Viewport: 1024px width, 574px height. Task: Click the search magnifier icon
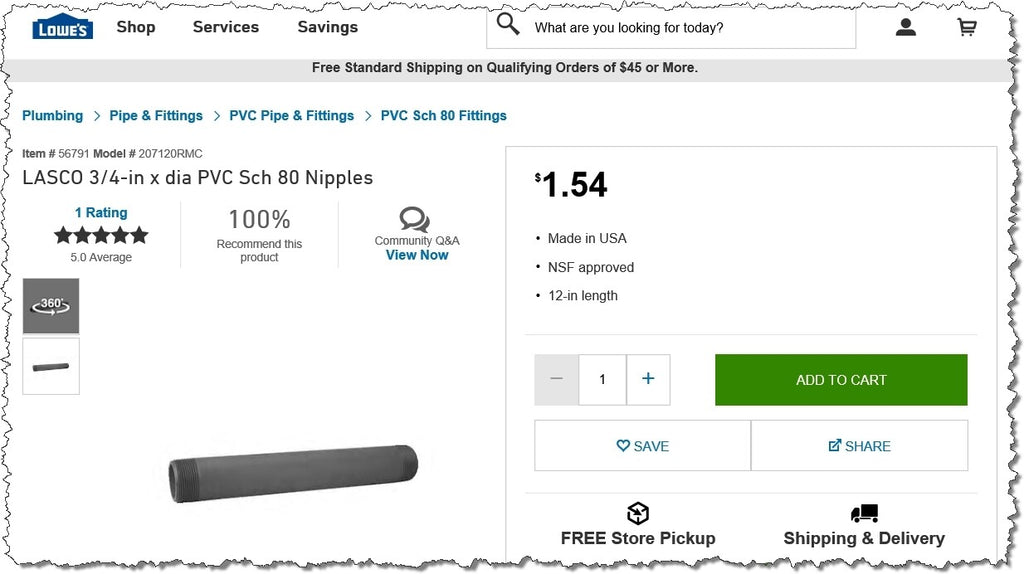pos(508,24)
